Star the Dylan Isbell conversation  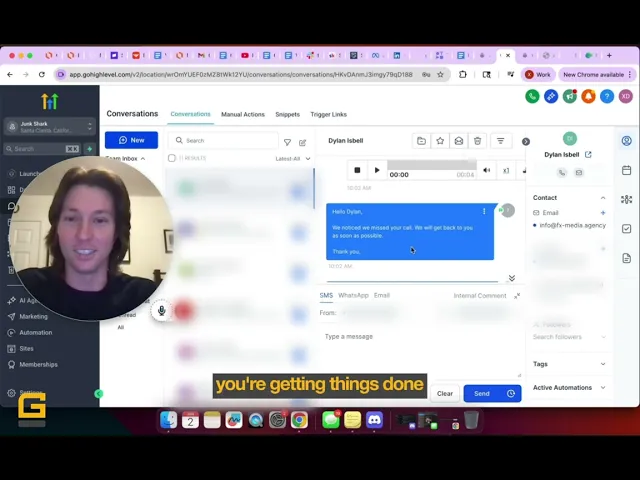point(440,141)
